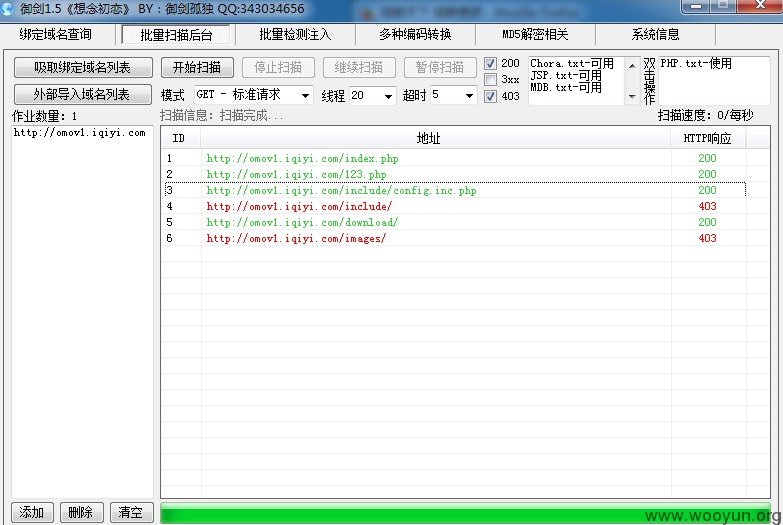Click the 403 response of row 4
Image resolution: width=783 pixels, height=525 pixels.
(x=708, y=206)
